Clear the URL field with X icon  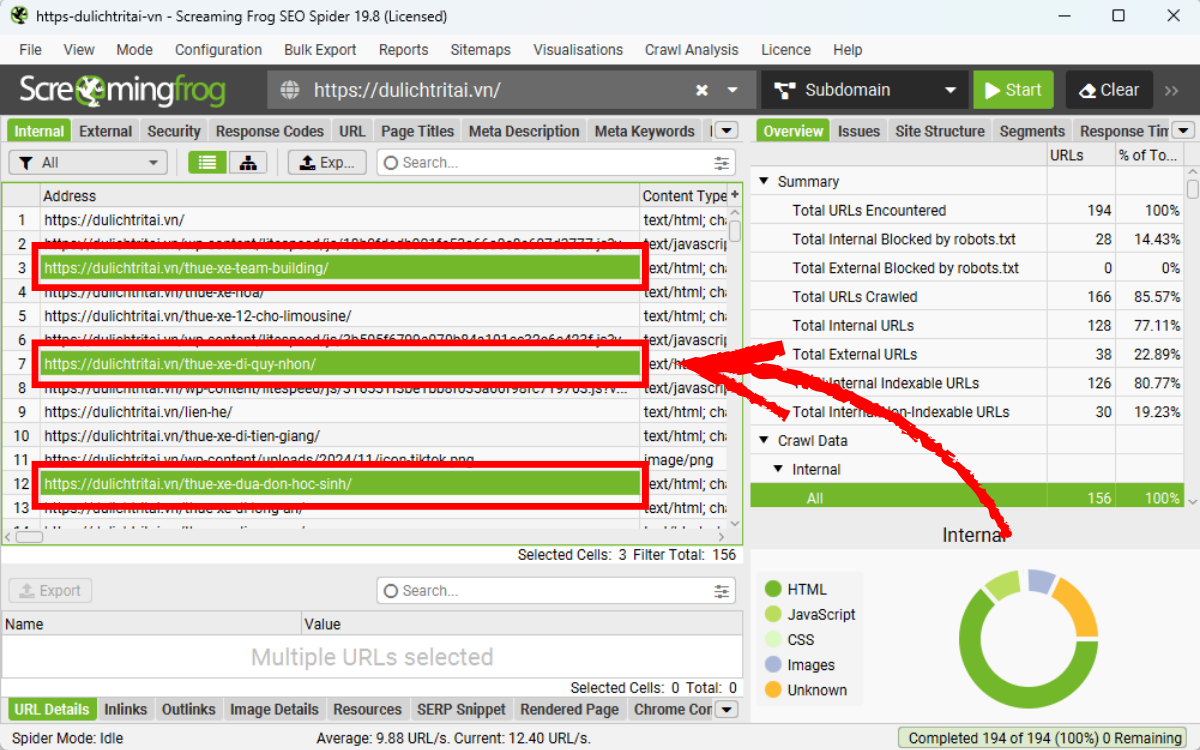702,90
